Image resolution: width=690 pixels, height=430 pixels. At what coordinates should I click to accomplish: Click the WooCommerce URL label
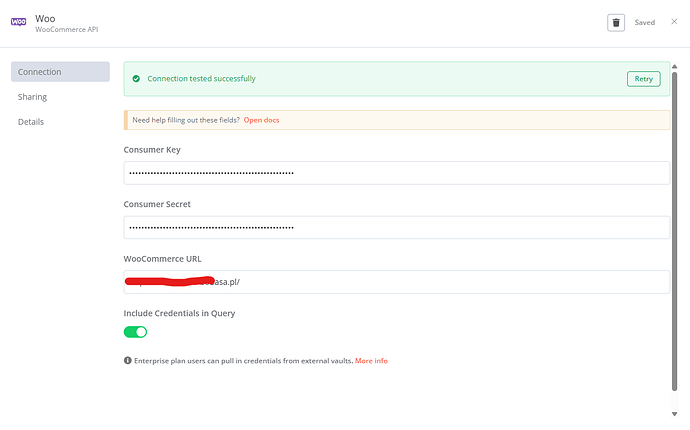[x=162, y=259]
